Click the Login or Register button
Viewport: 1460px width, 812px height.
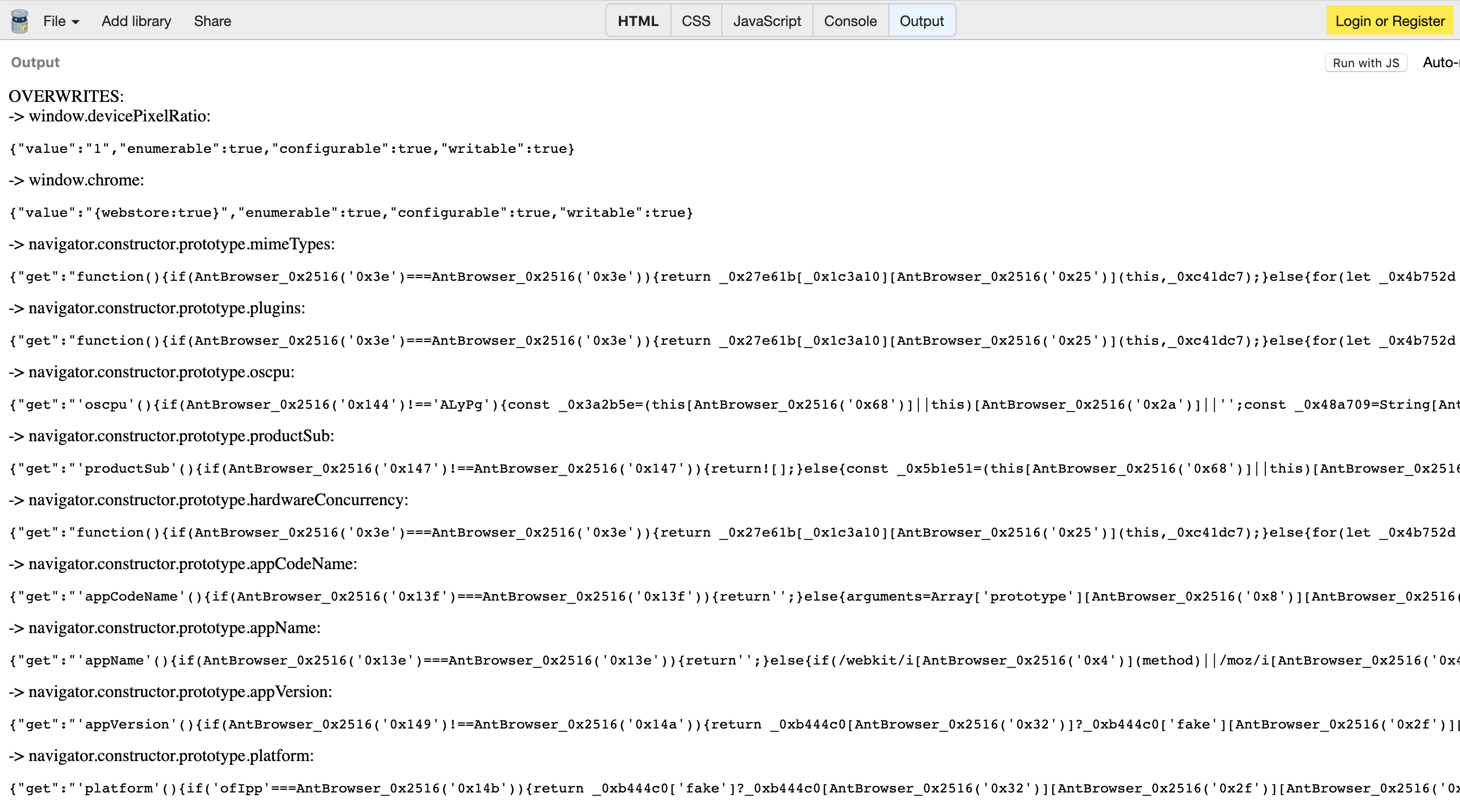click(x=1389, y=21)
